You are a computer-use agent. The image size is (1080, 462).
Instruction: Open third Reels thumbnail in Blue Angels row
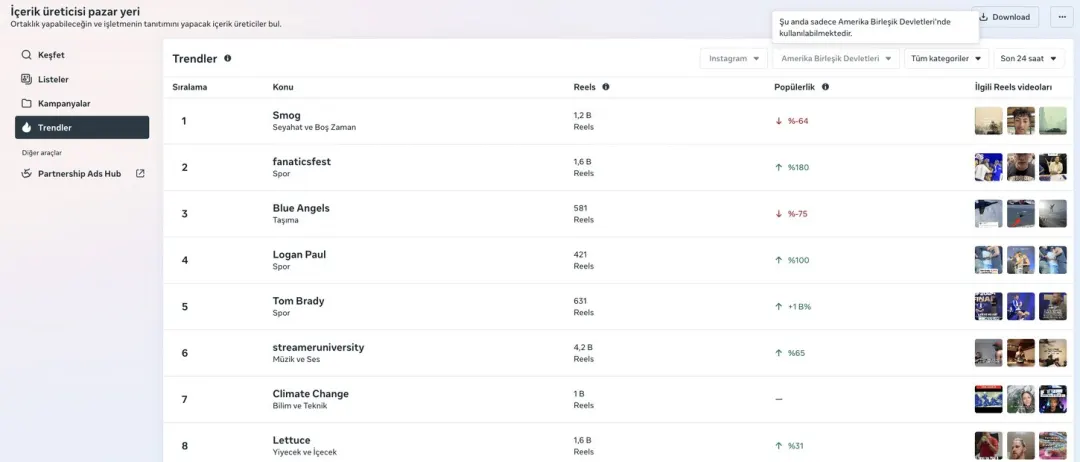pyautogui.click(x=1052, y=213)
